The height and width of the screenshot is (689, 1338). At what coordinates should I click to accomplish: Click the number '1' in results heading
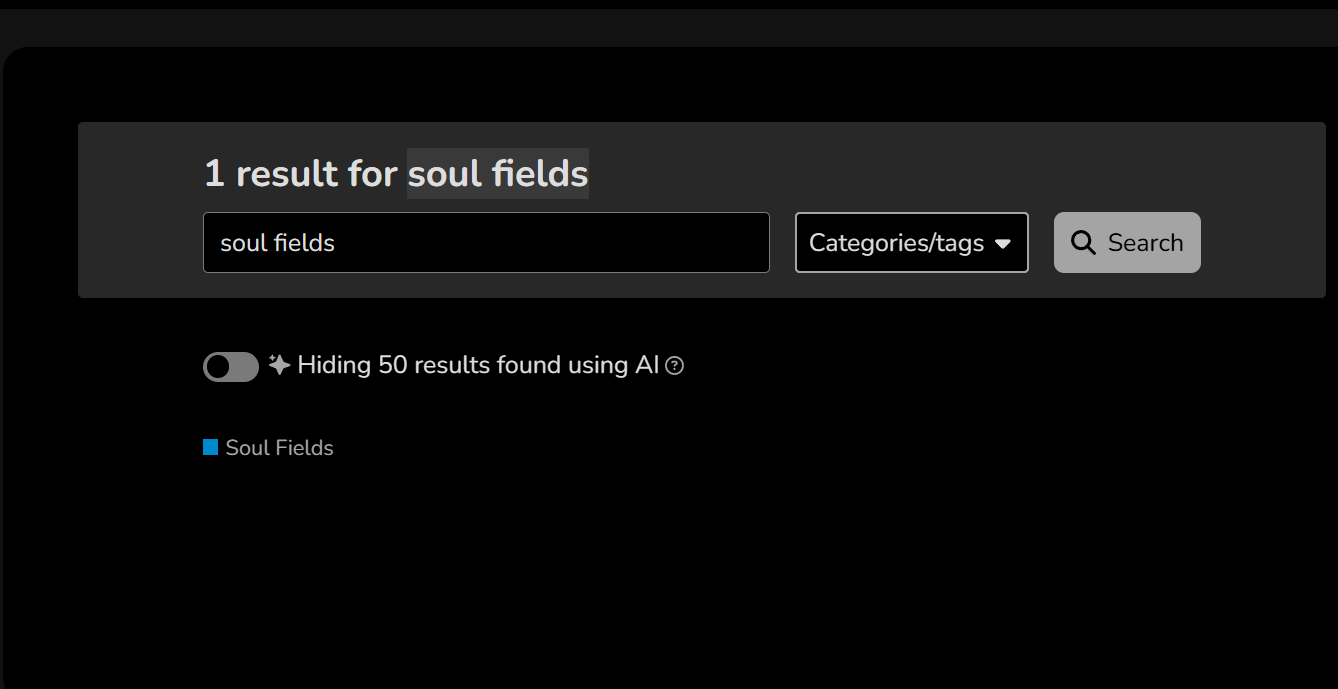(x=214, y=174)
